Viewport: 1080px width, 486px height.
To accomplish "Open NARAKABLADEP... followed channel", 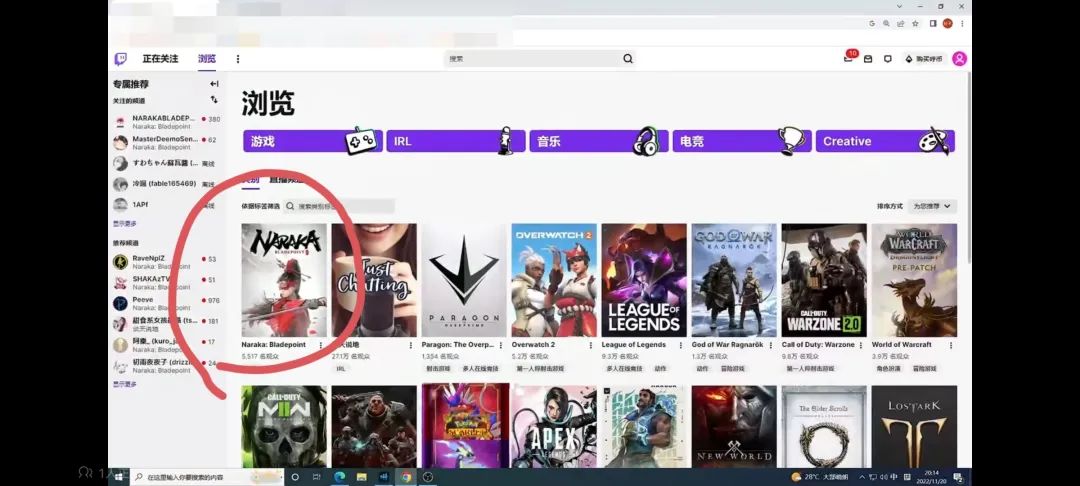I will coord(167,122).
